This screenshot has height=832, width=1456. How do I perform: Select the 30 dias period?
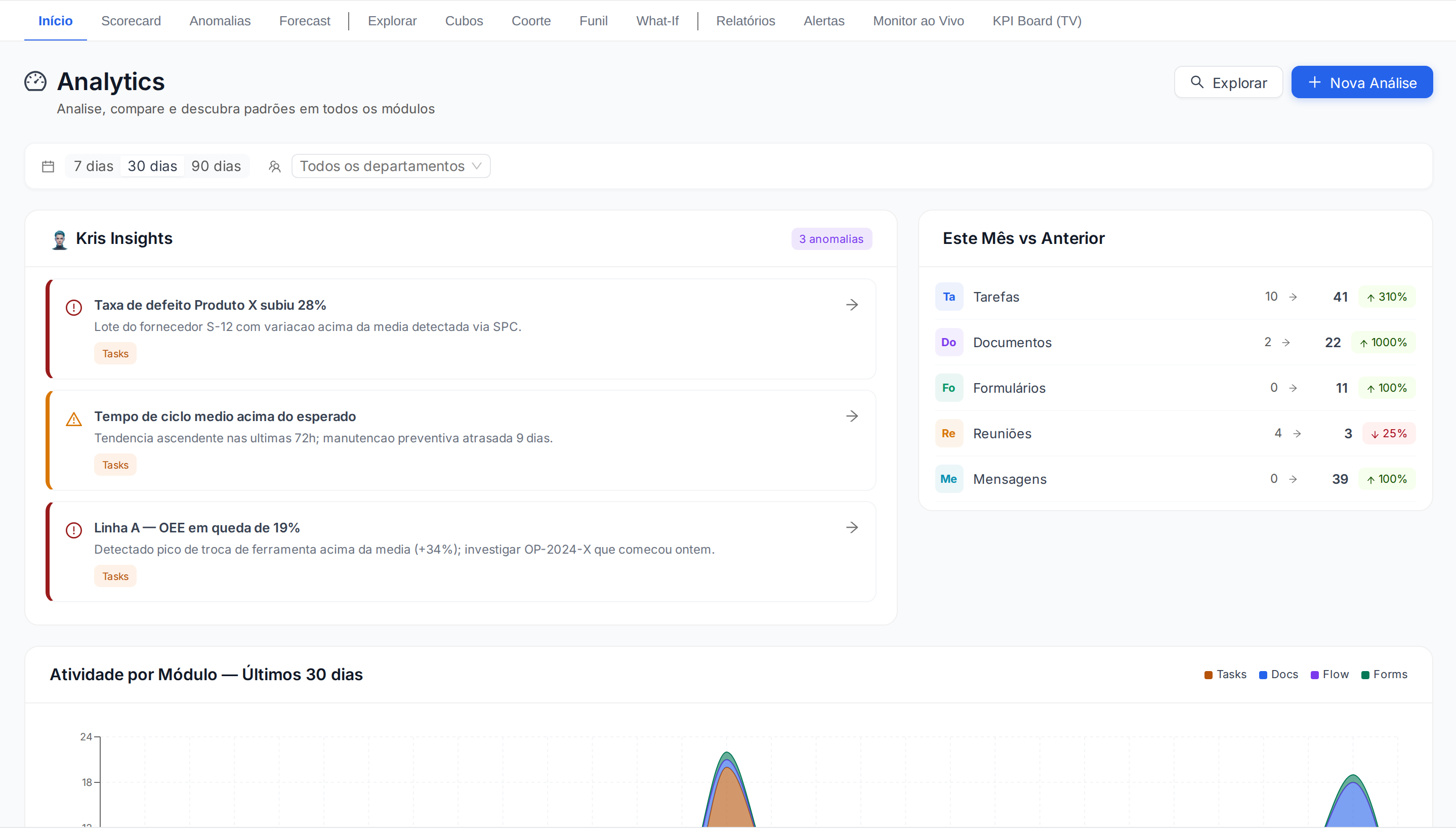[x=152, y=167]
